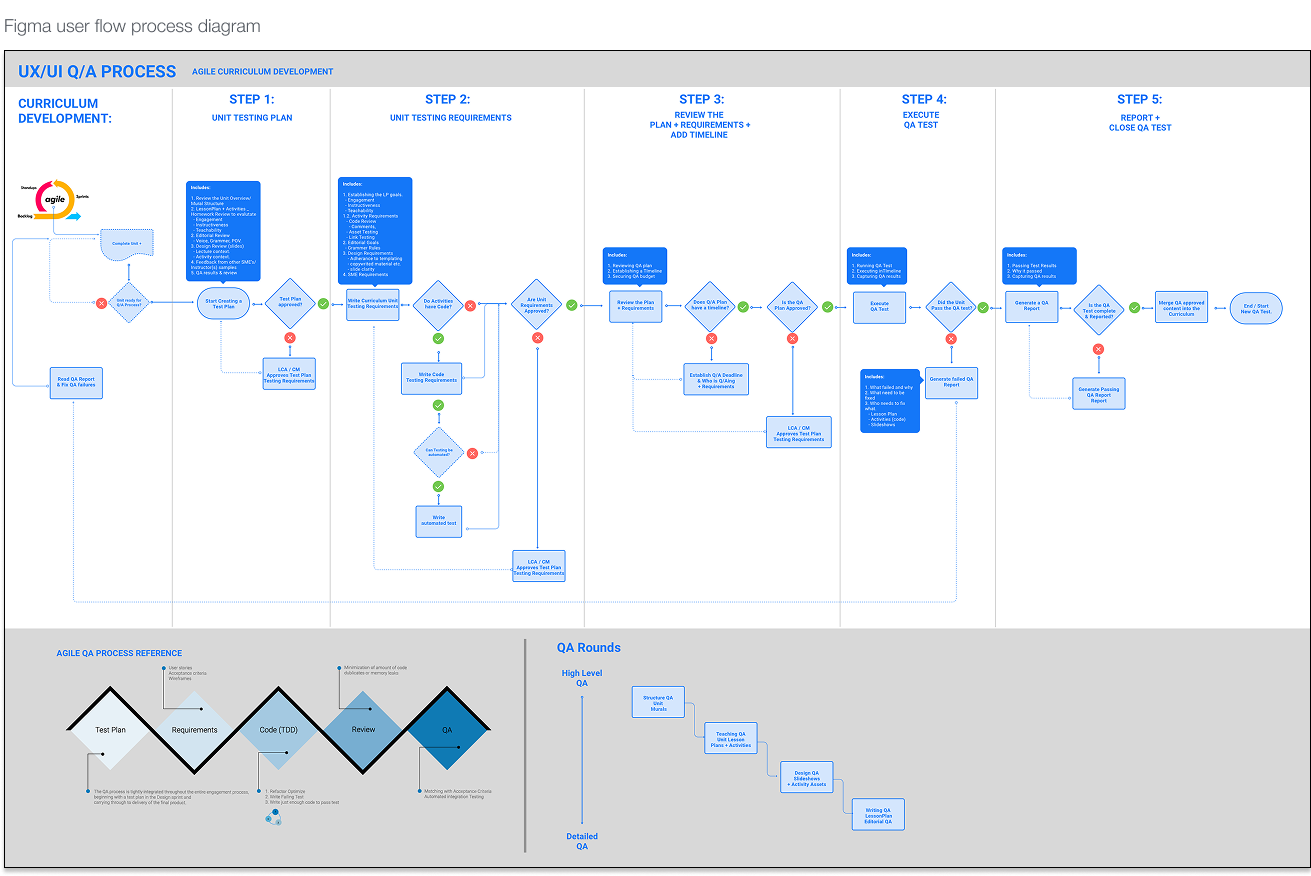Select 'Are Unit Requirements Approved?' diamond
The width and height of the screenshot is (1311, 876).
(537, 305)
